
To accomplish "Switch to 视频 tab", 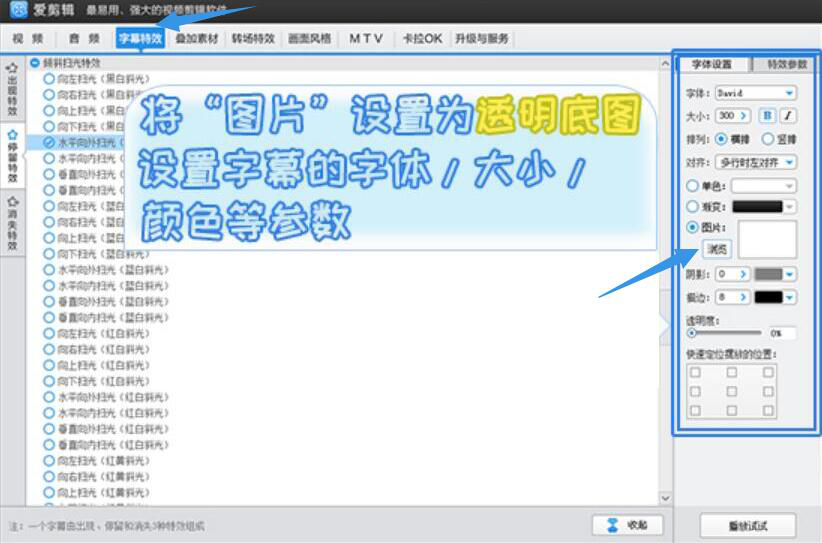I will click(x=27, y=38).
